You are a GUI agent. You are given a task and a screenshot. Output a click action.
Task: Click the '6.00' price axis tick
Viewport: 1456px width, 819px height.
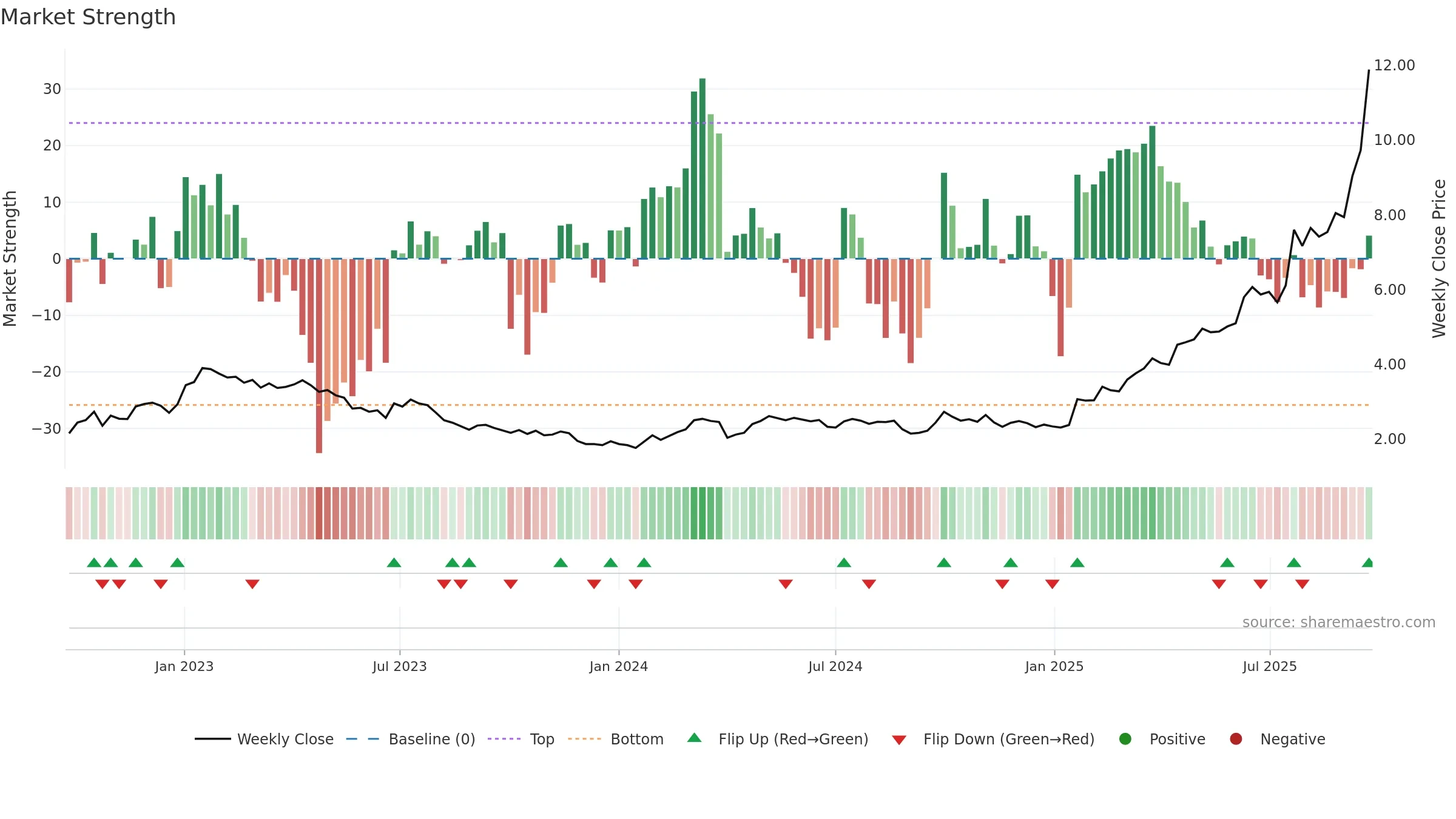[1390, 289]
